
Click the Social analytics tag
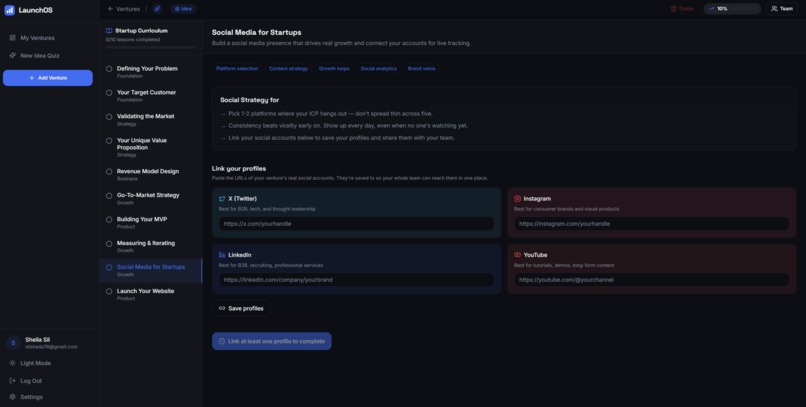pyautogui.click(x=378, y=68)
